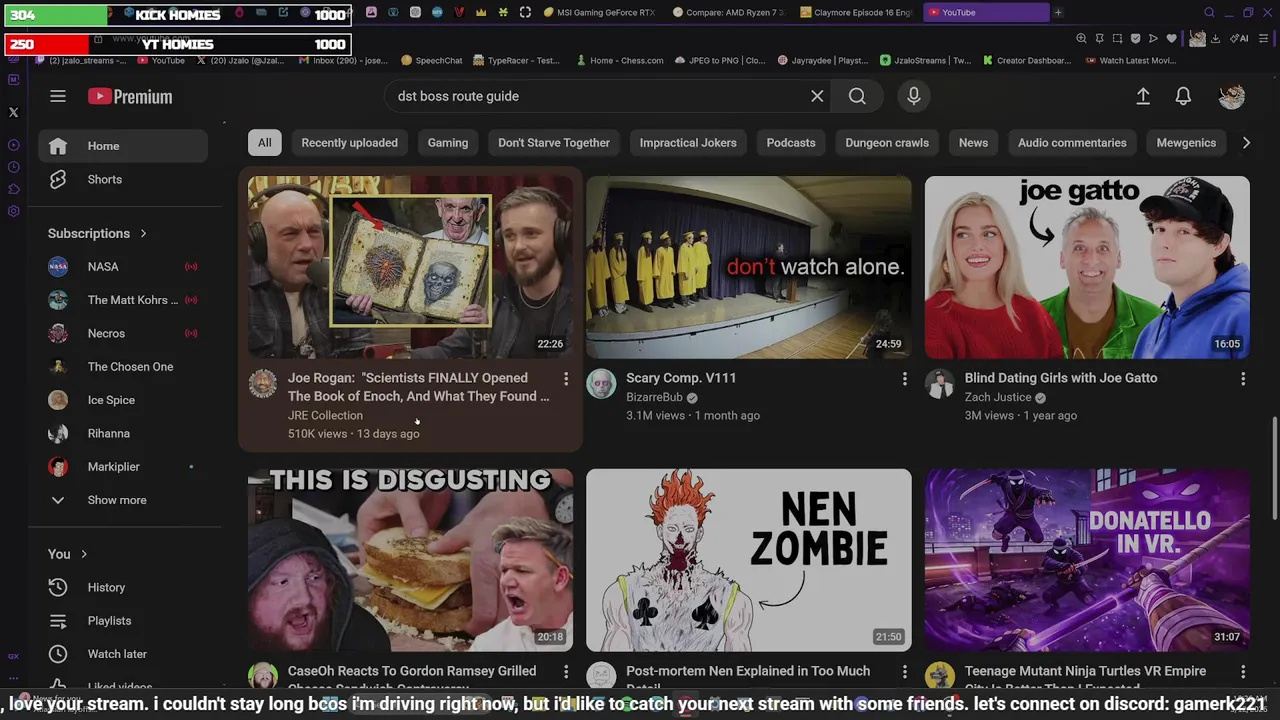Screen dimensions: 1280x720
Task: Expand Show more subscriptions
Action: [x=123, y=500]
